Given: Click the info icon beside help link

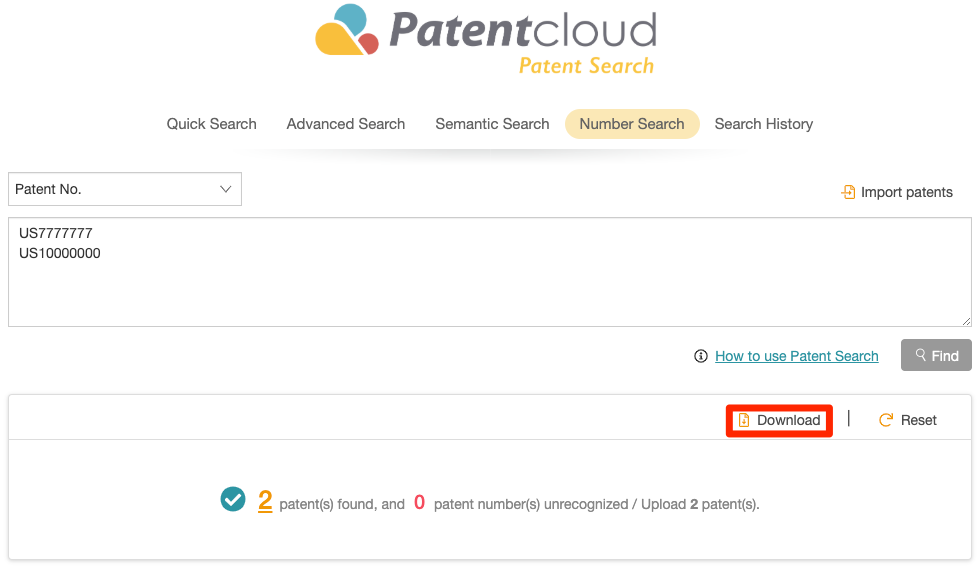Looking at the screenshot, I should click(x=701, y=356).
